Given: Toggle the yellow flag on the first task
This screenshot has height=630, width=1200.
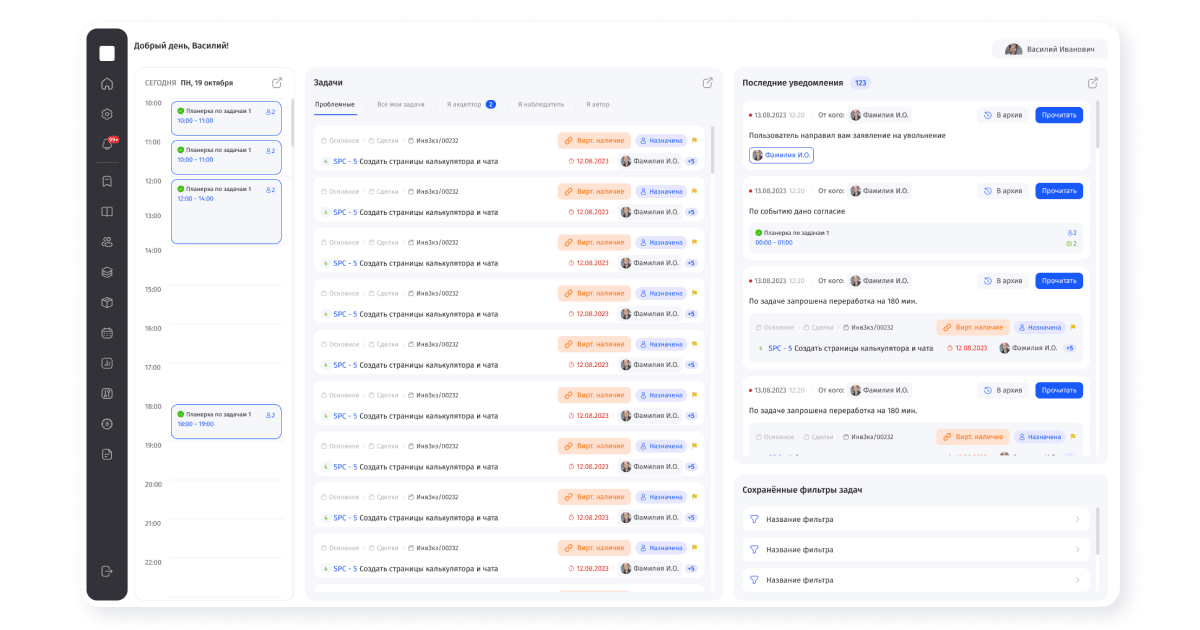Looking at the screenshot, I should tap(694, 141).
